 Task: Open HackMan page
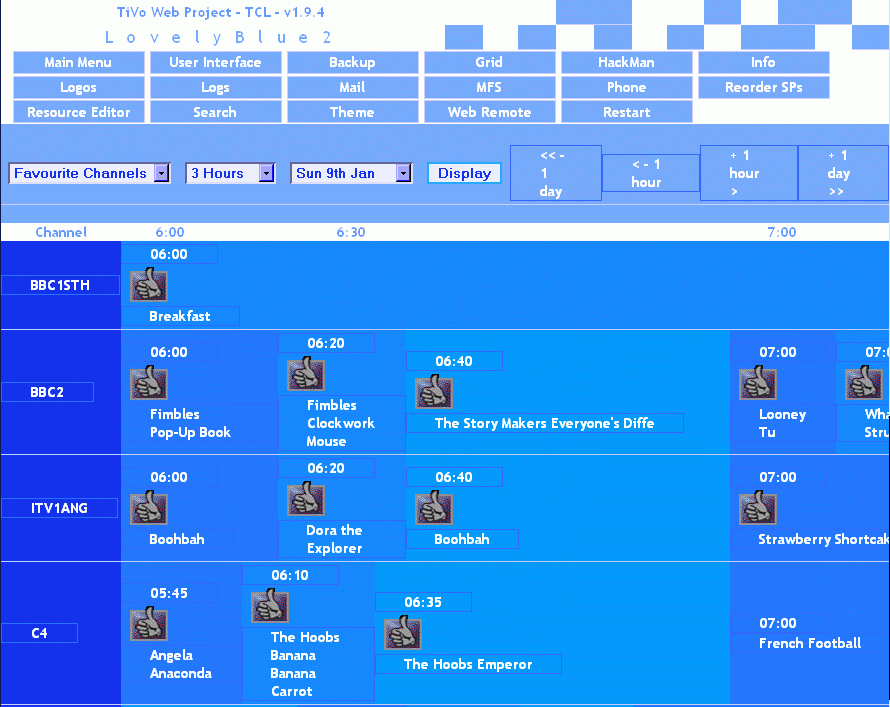coord(627,62)
